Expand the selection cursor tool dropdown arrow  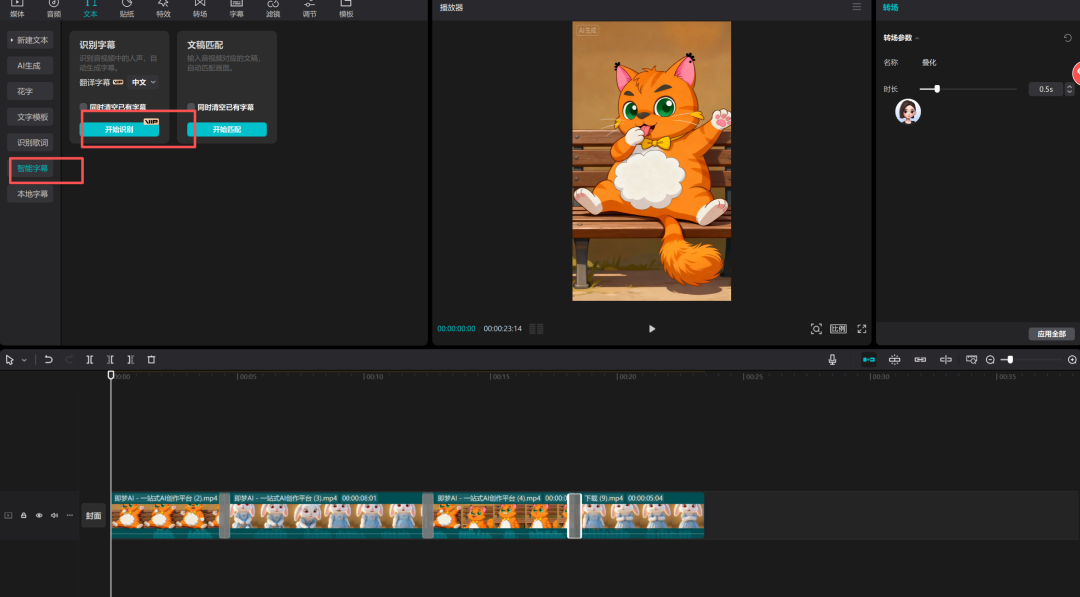[24, 359]
